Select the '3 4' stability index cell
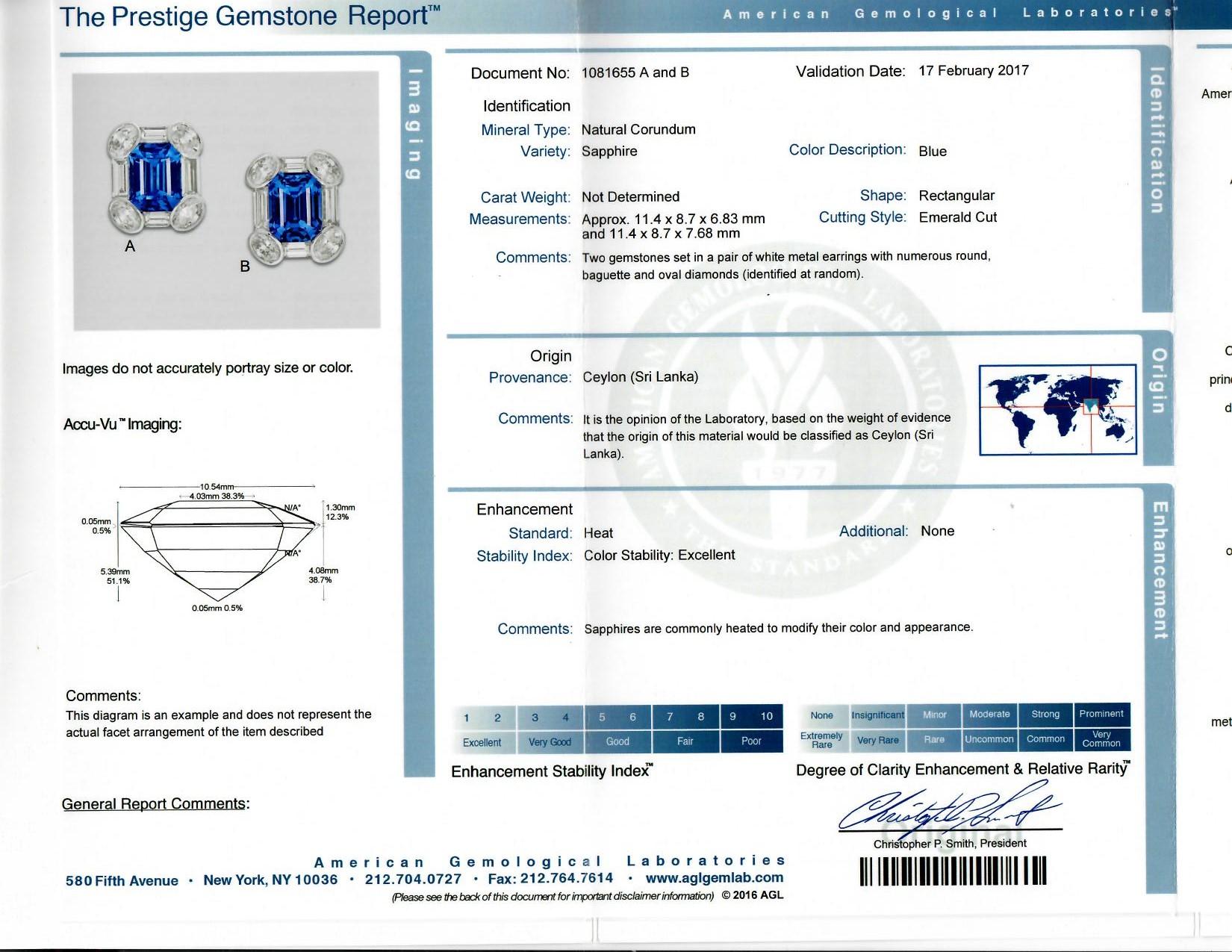The width and height of the screenshot is (1232, 952). [550, 718]
